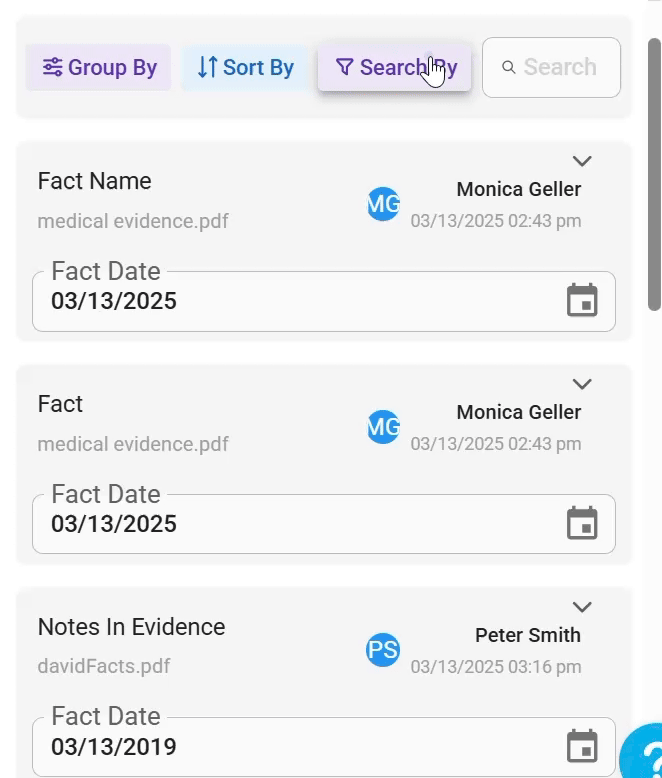This screenshot has height=778, width=662.
Task: Open calendar icon in Fact card
Action: point(582,523)
